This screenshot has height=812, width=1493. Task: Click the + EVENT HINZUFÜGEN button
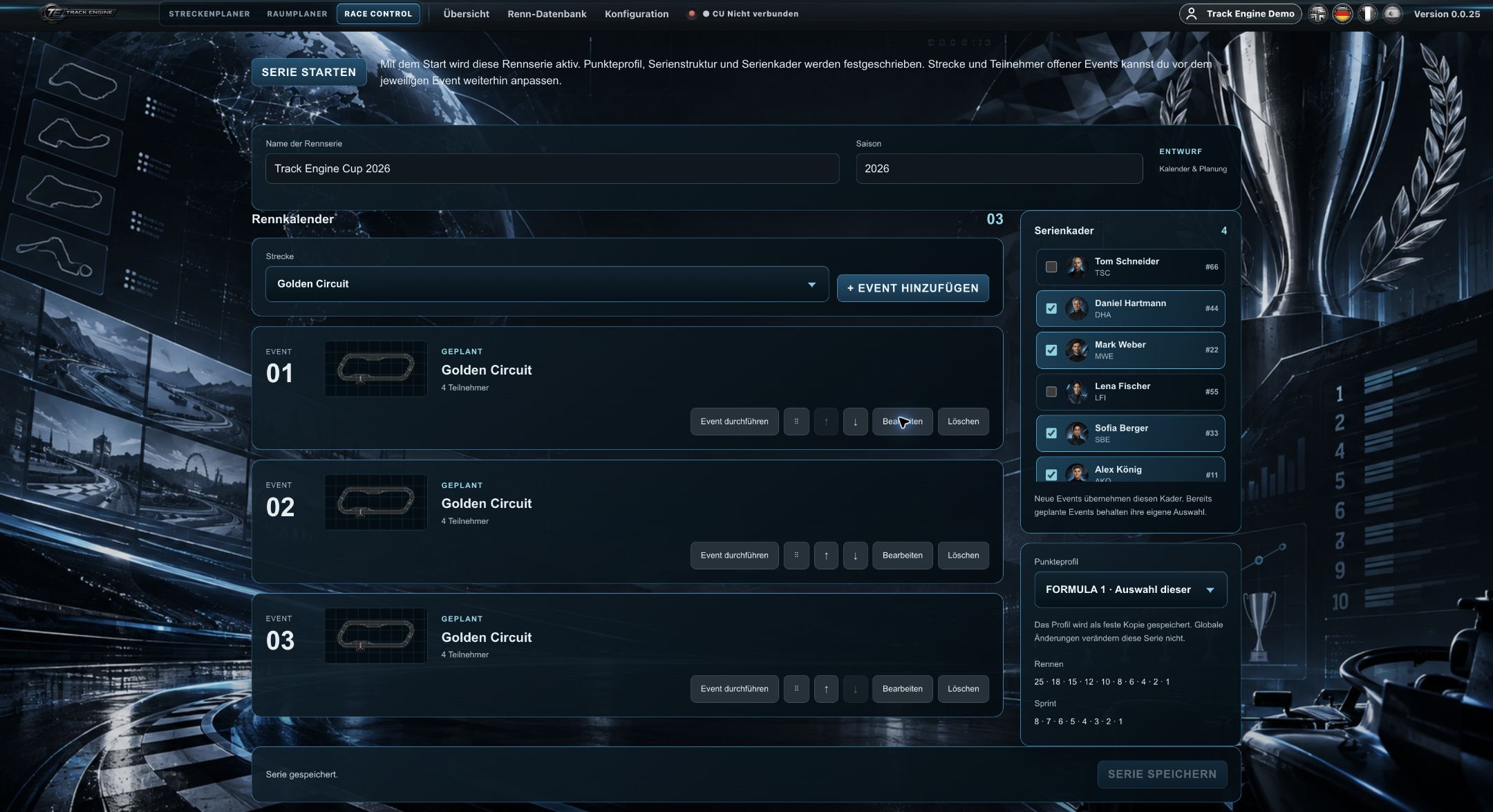pyautogui.click(x=912, y=288)
